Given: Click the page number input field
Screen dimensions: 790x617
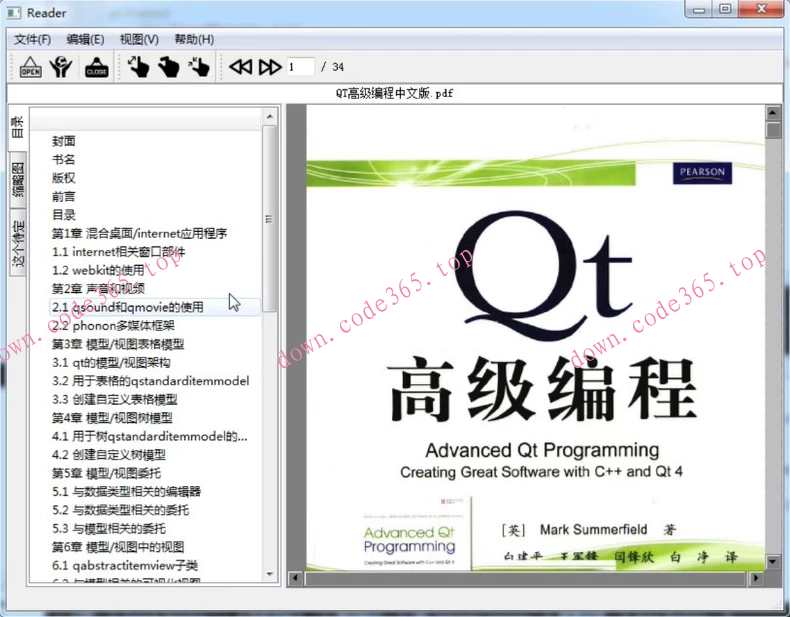Looking at the screenshot, I should coord(300,66).
